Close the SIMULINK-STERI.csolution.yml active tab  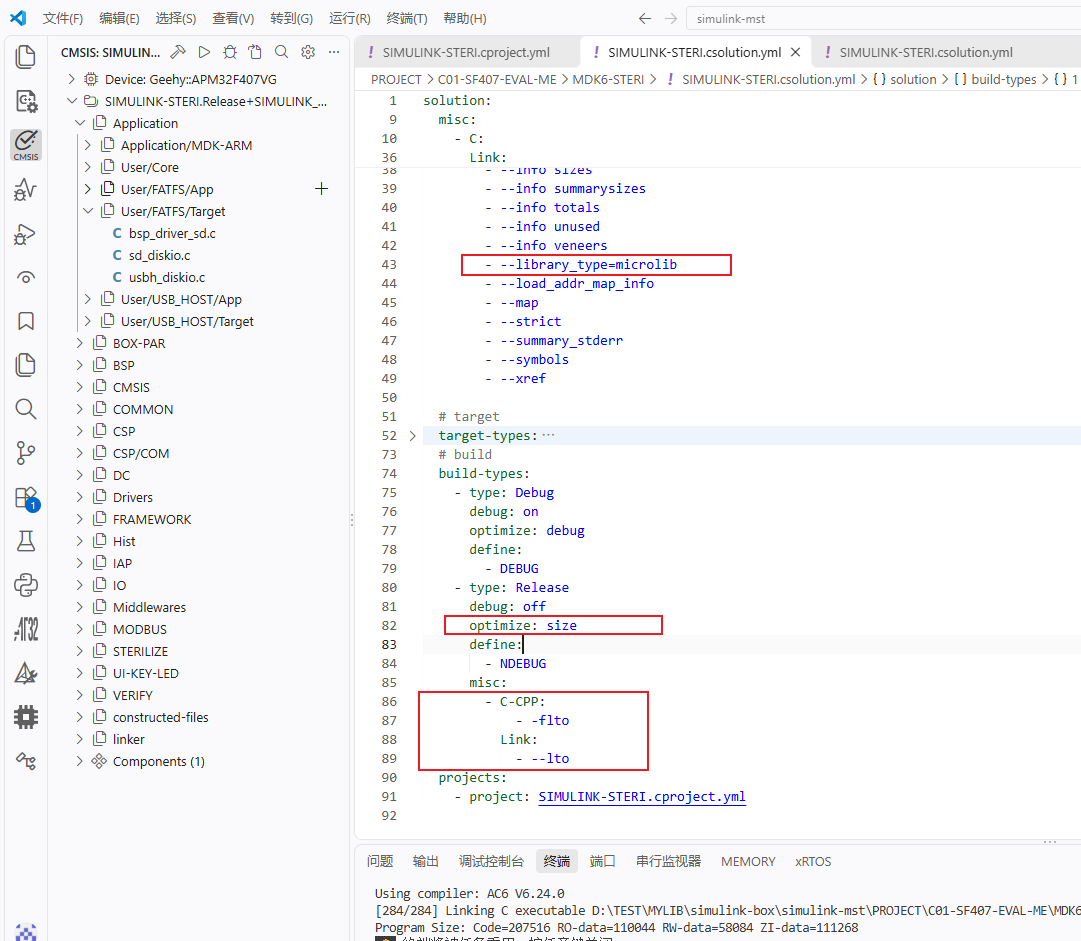pyautogui.click(x=796, y=52)
